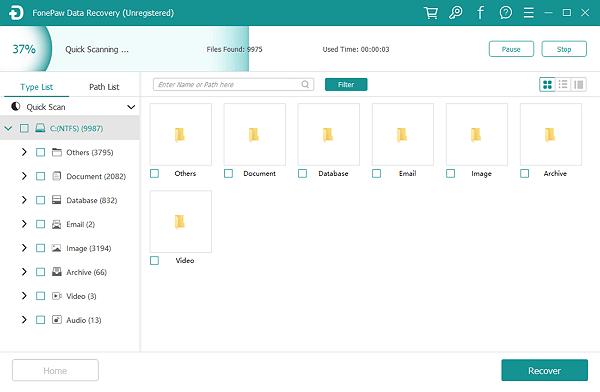This screenshot has width=600, height=392.
Task: Check the Database (832) tree checkbox
Action: (x=40, y=200)
